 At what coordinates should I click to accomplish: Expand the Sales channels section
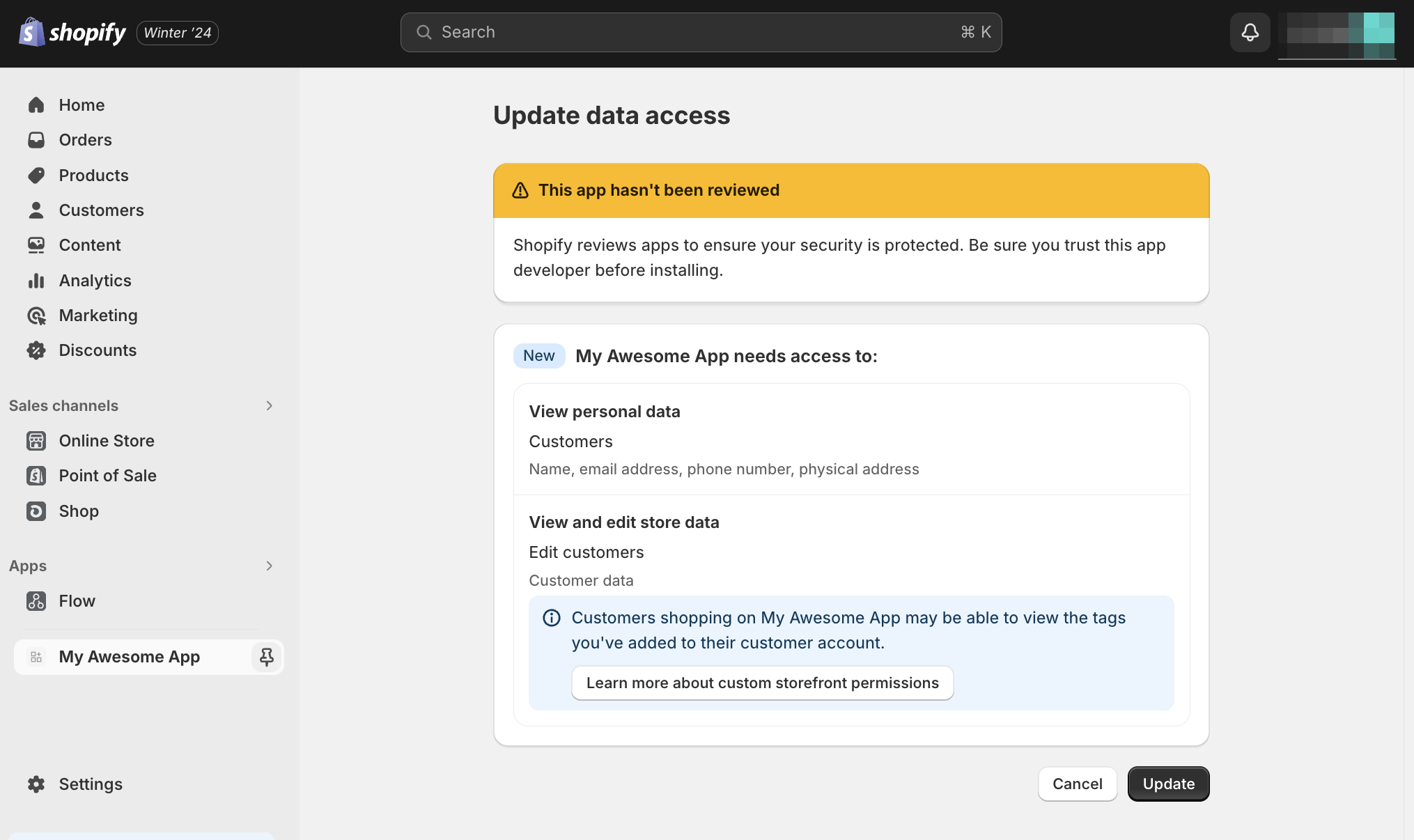tap(269, 405)
